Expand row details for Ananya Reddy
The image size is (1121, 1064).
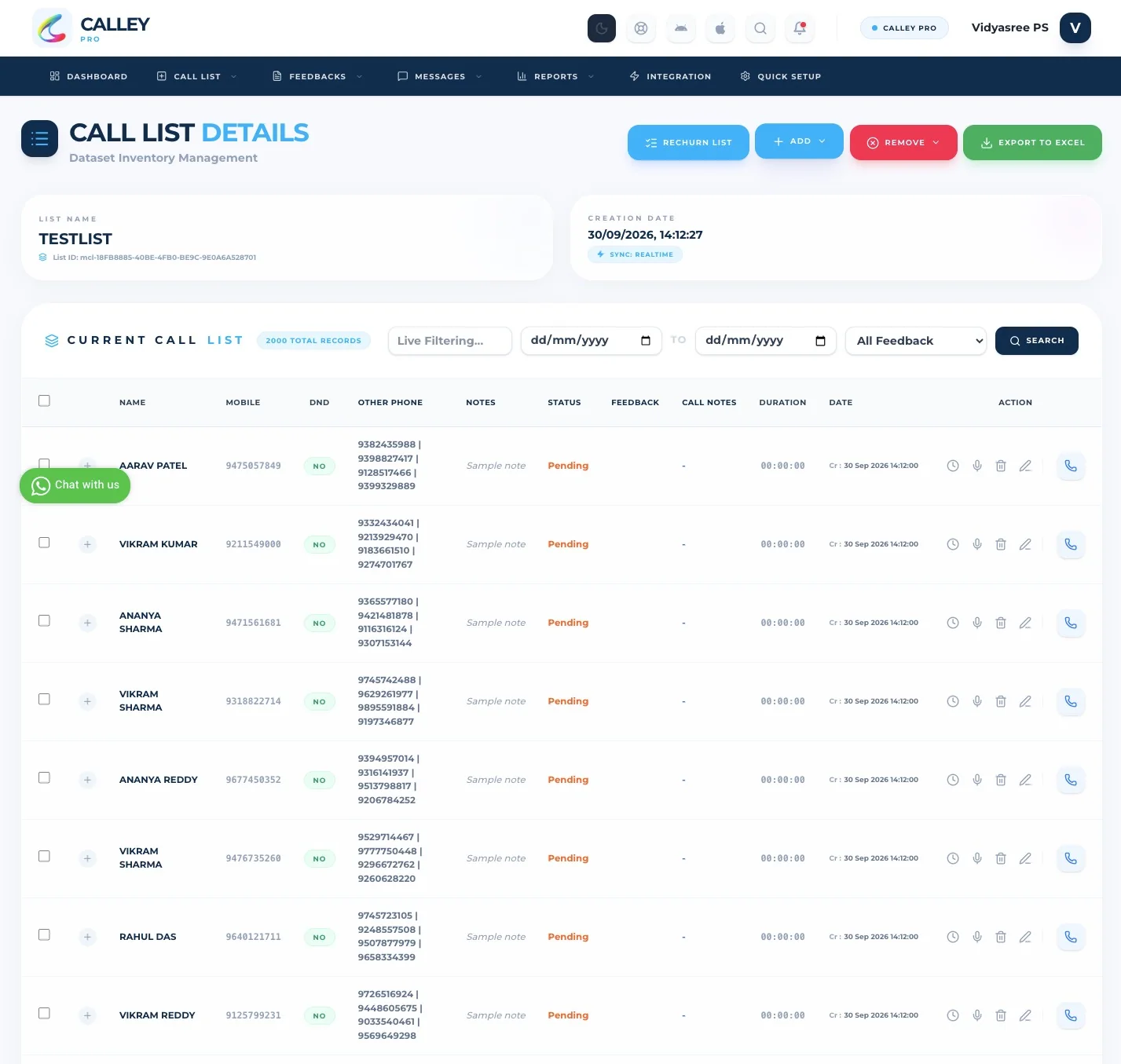click(87, 780)
